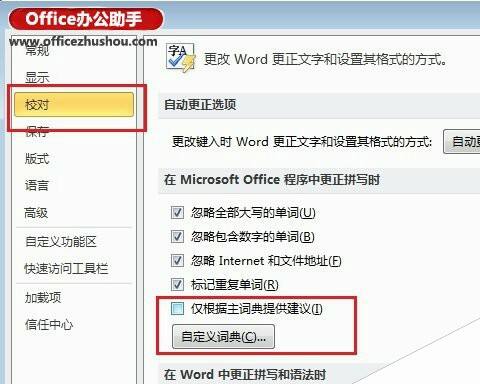The image size is (480, 384).
Task: Toggle 忽略包含数字的单词(B) checkbox
Action: 177,237
